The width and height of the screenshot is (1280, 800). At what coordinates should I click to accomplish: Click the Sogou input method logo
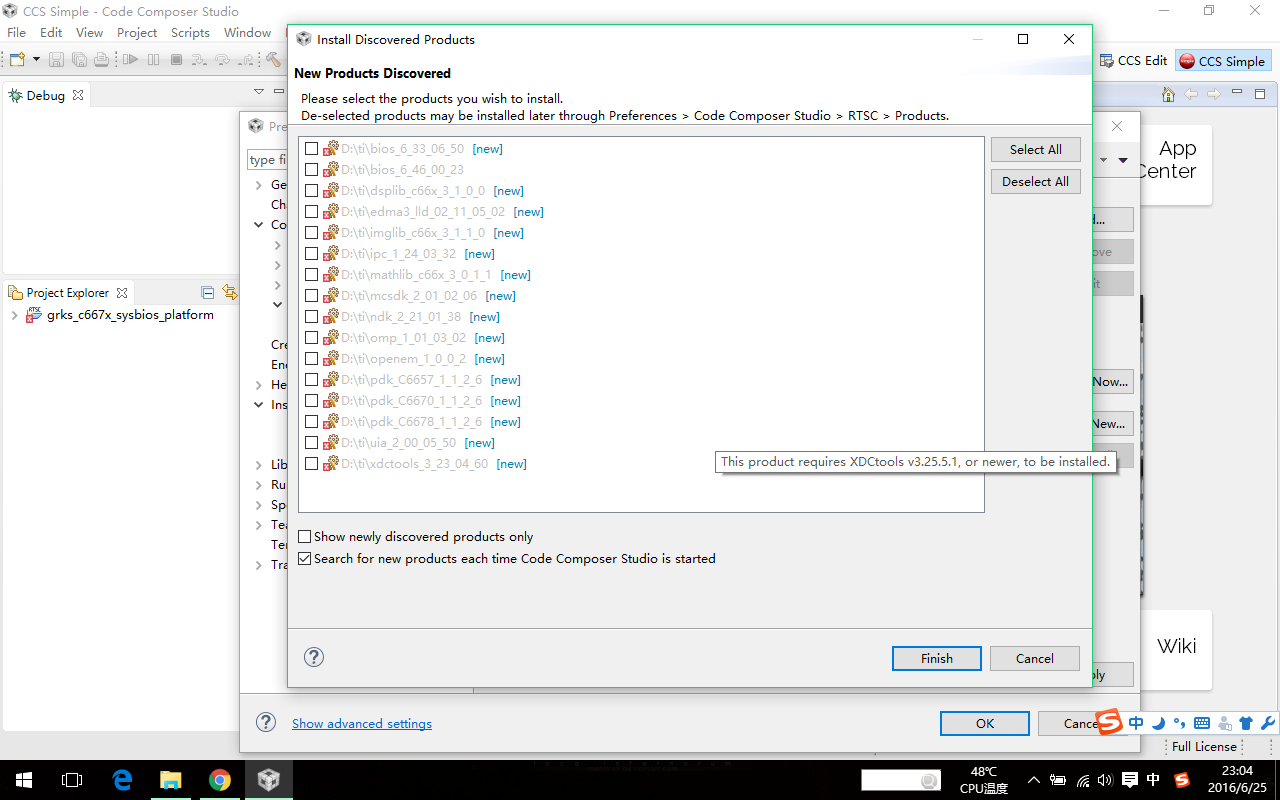pos(1110,722)
